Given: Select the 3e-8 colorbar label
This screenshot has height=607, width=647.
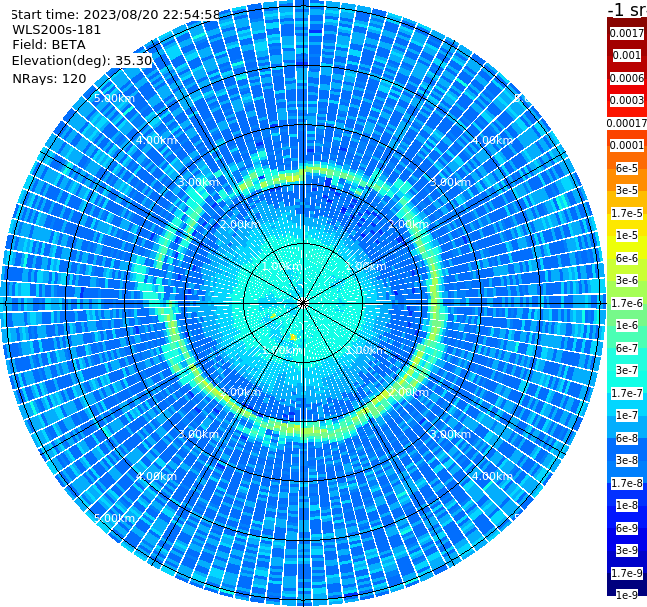Looking at the screenshot, I should (627, 461).
